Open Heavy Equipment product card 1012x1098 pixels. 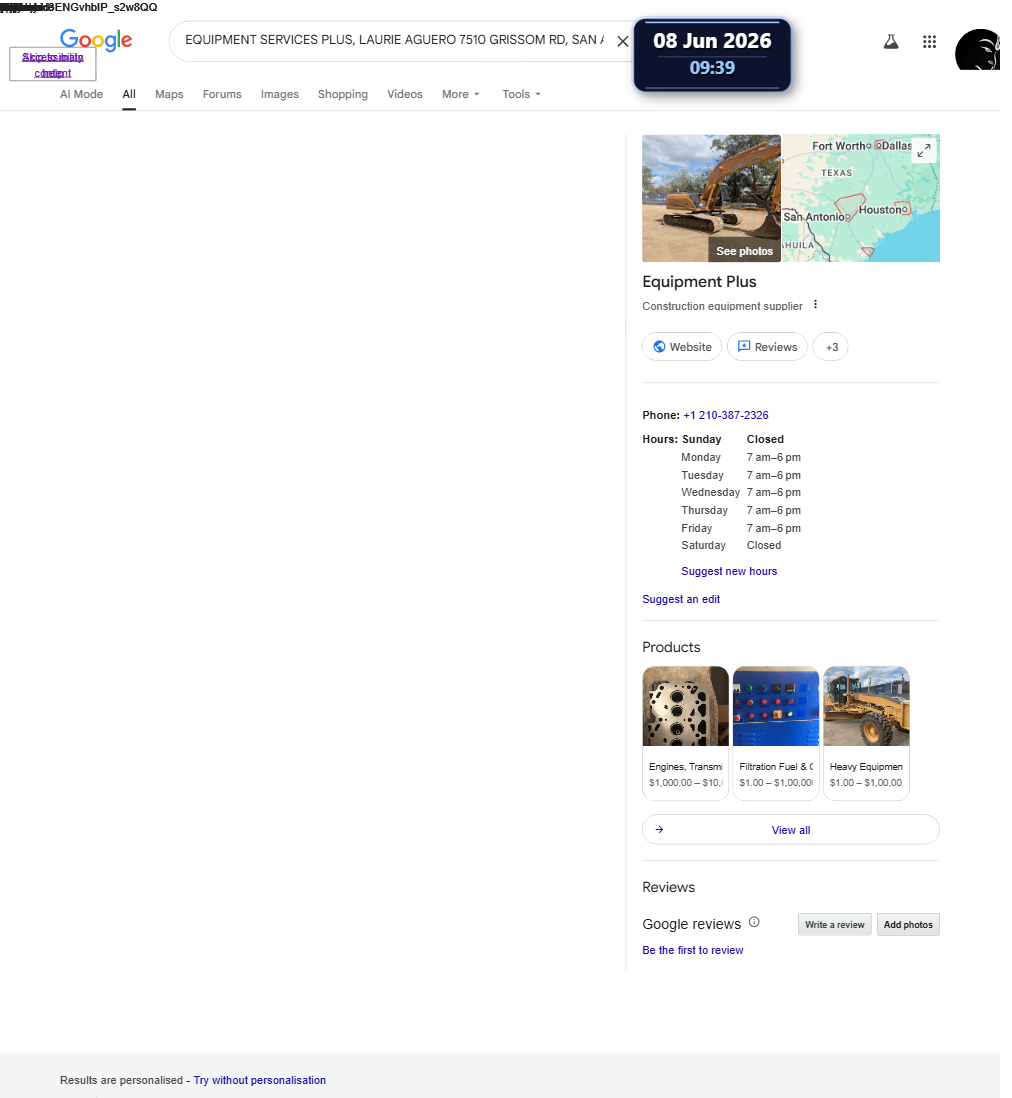(866, 732)
